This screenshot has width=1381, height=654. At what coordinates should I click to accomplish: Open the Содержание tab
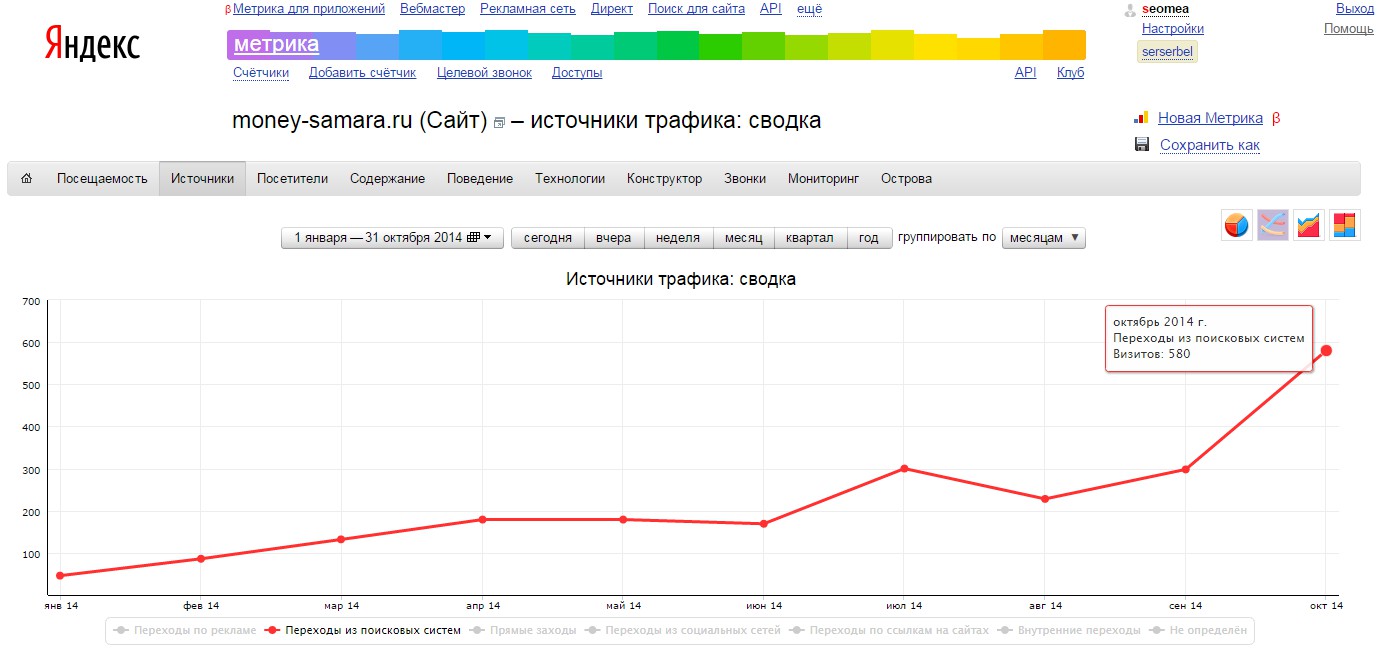click(x=387, y=179)
